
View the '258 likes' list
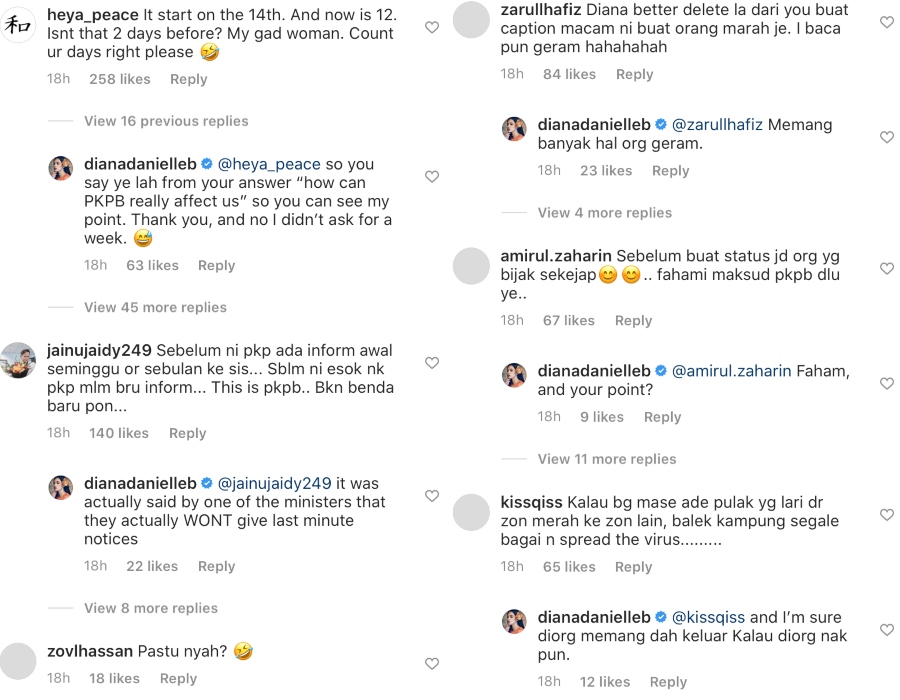[120, 79]
